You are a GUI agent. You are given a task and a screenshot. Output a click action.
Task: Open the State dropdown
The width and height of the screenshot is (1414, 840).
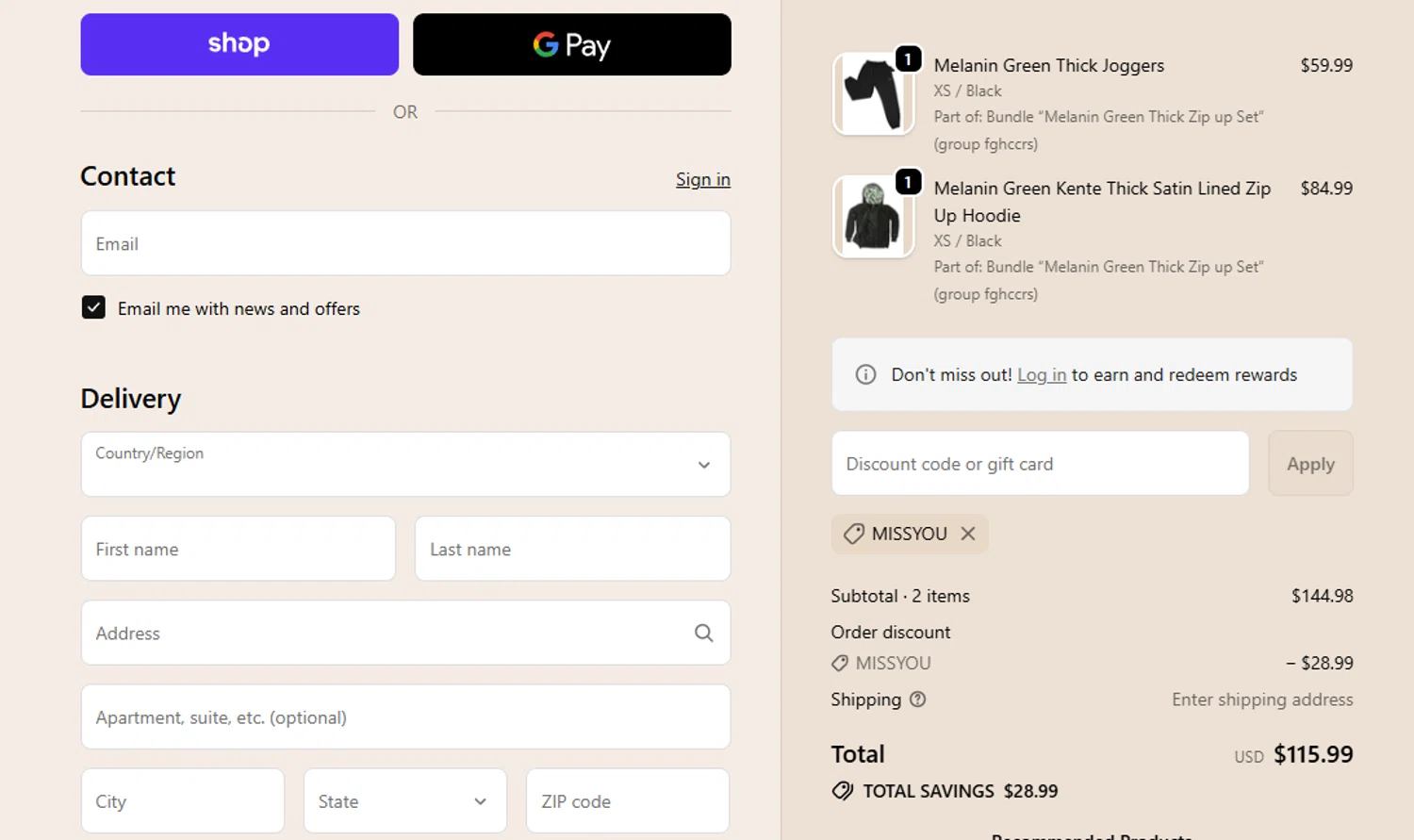tap(405, 800)
